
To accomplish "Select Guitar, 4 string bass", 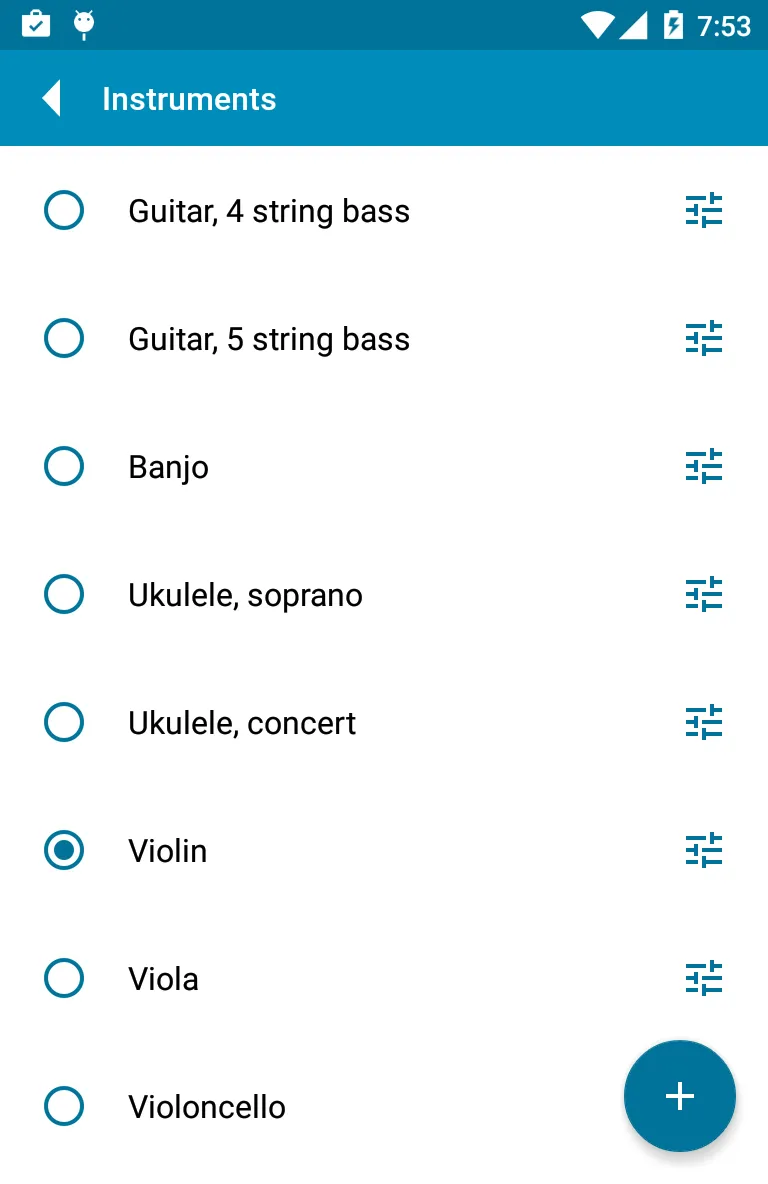I will point(64,211).
